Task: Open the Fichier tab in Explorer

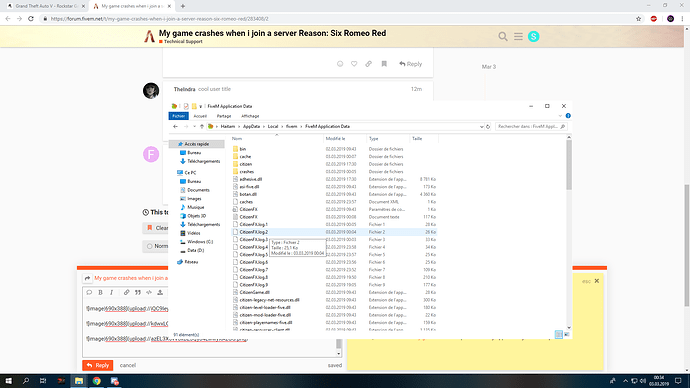Action: click(178, 116)
